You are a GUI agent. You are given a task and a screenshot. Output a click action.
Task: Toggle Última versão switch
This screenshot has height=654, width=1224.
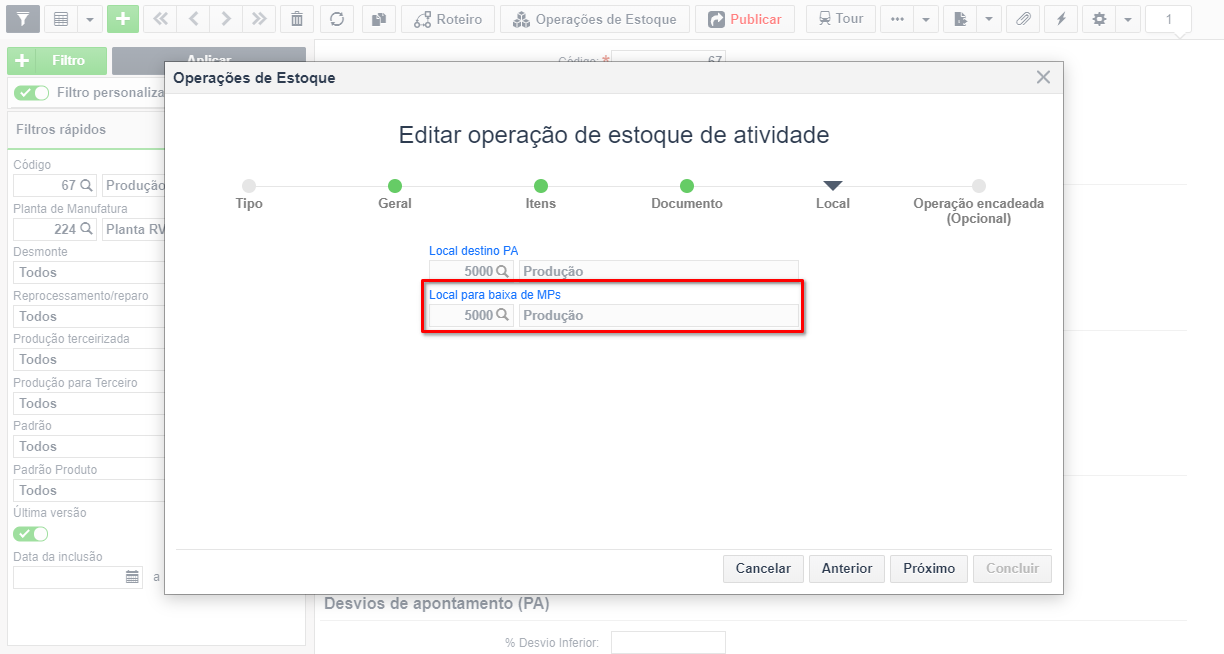pos(31,534)
